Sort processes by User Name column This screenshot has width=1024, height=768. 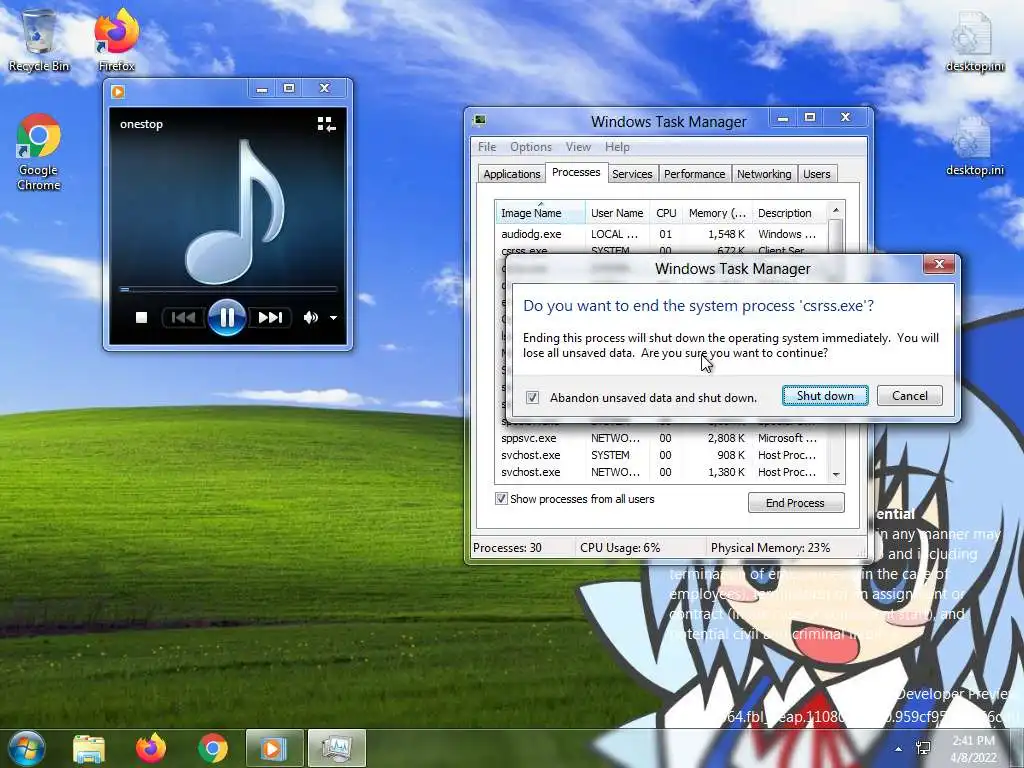[617, 213]
